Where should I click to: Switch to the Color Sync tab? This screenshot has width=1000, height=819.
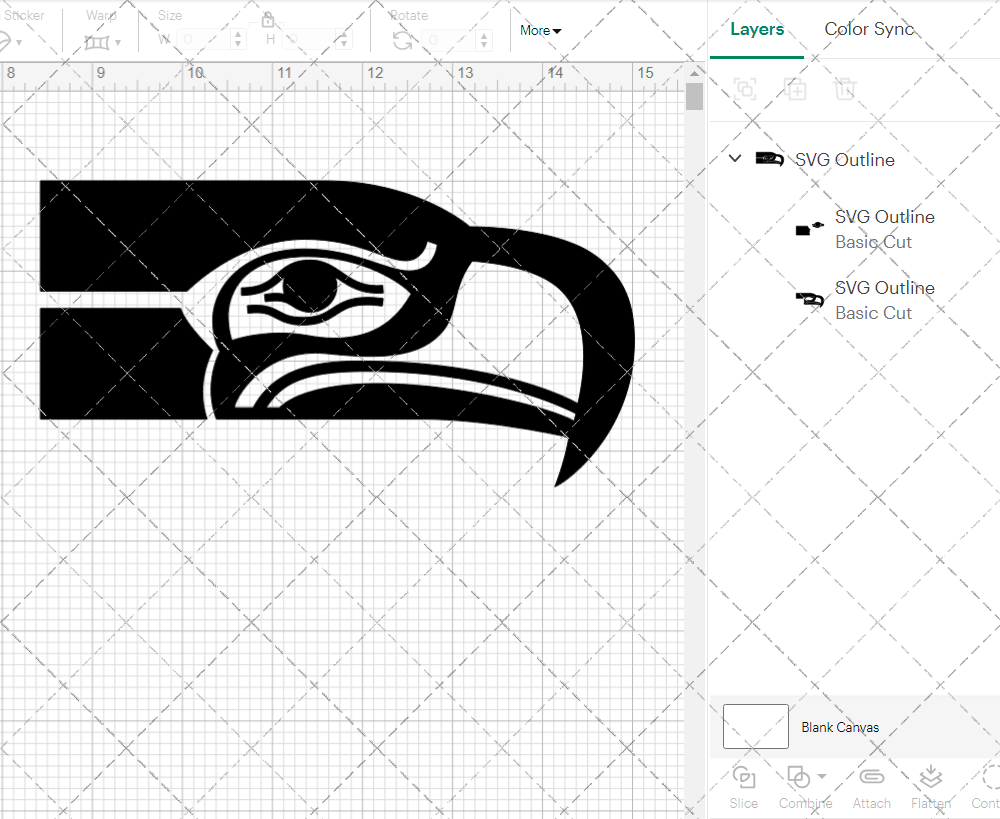point(869,29)
